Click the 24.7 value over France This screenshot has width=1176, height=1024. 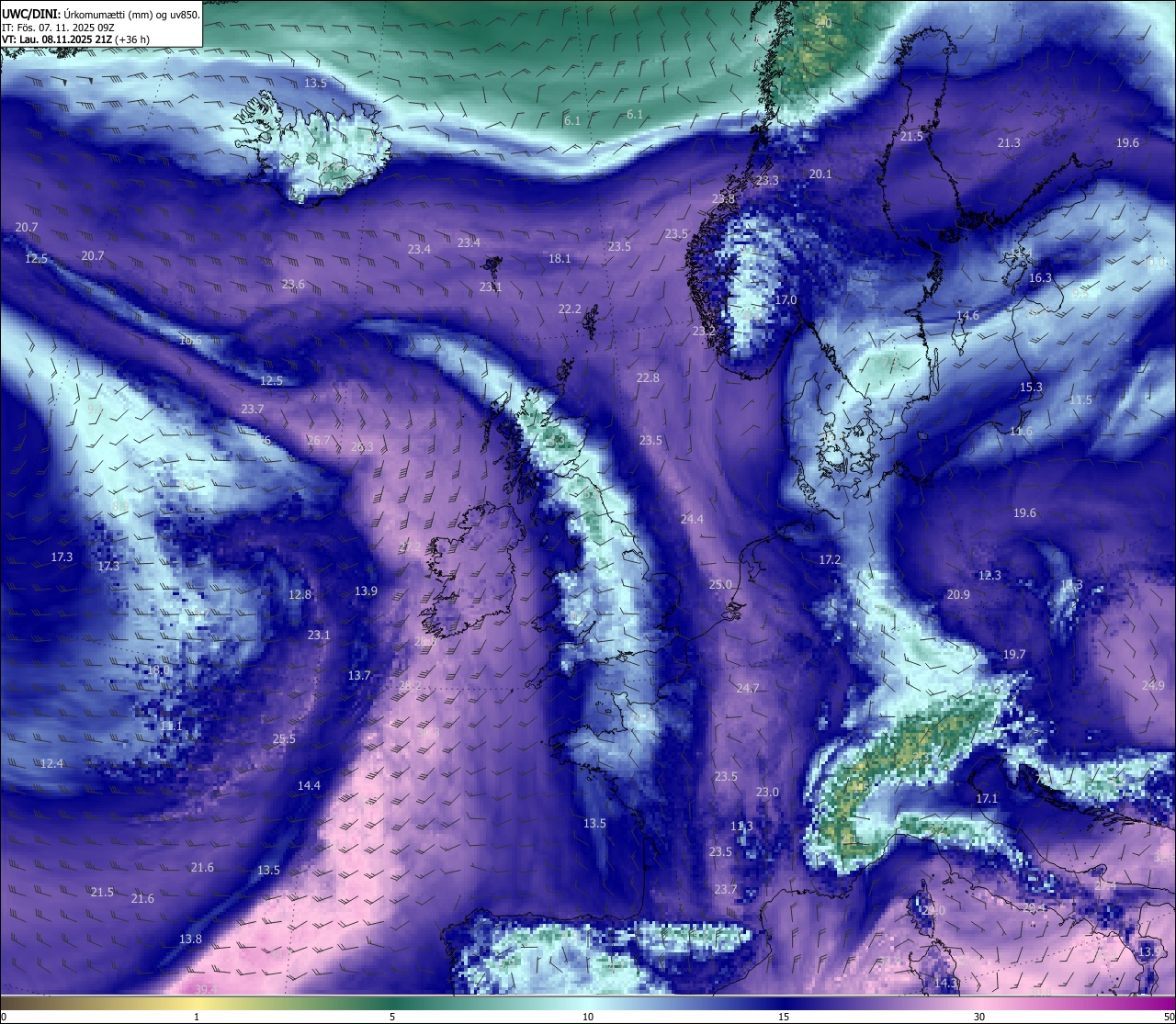coord(748,689)
